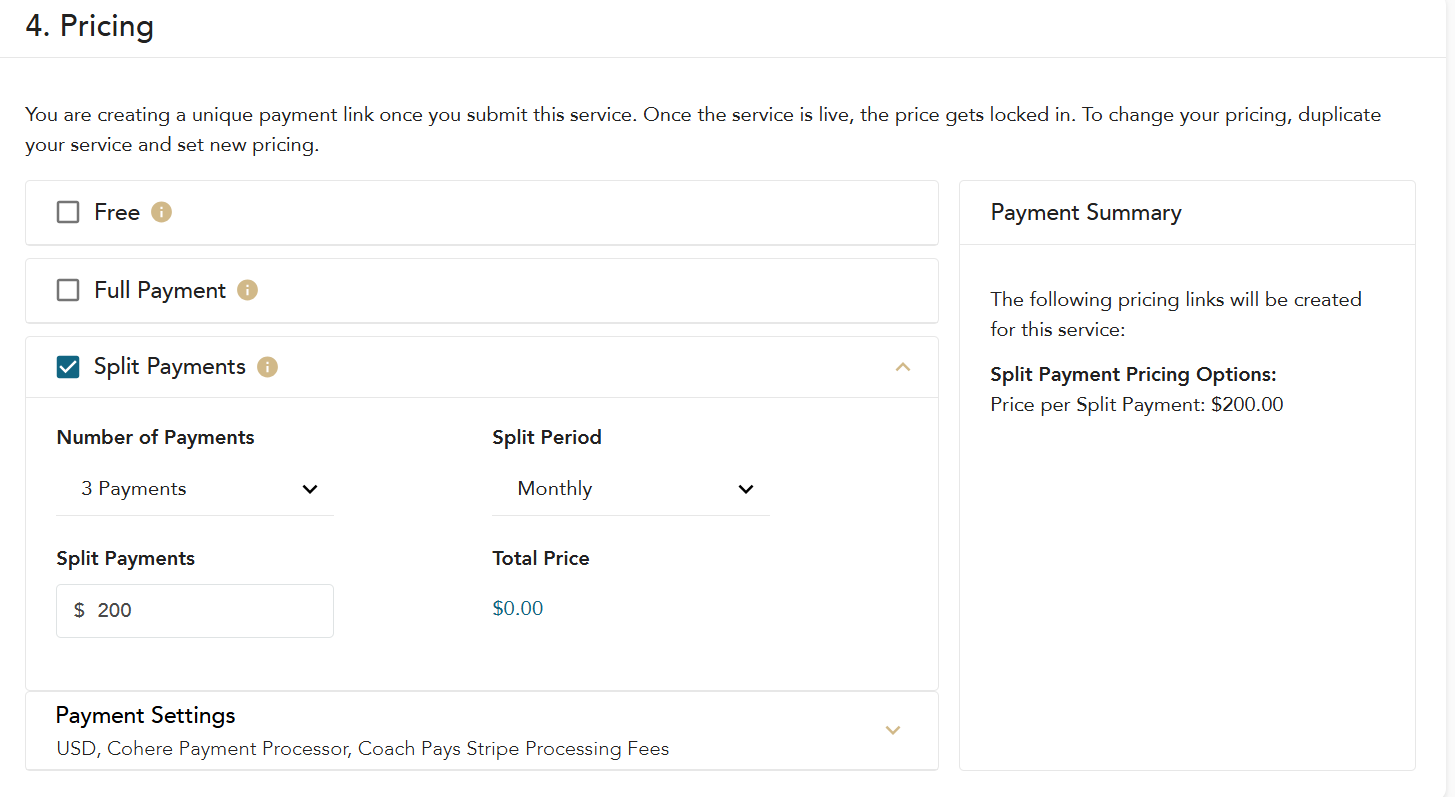Click the info icon next to Free
The image size is (1455, 797).
click(x=161, y=212)
